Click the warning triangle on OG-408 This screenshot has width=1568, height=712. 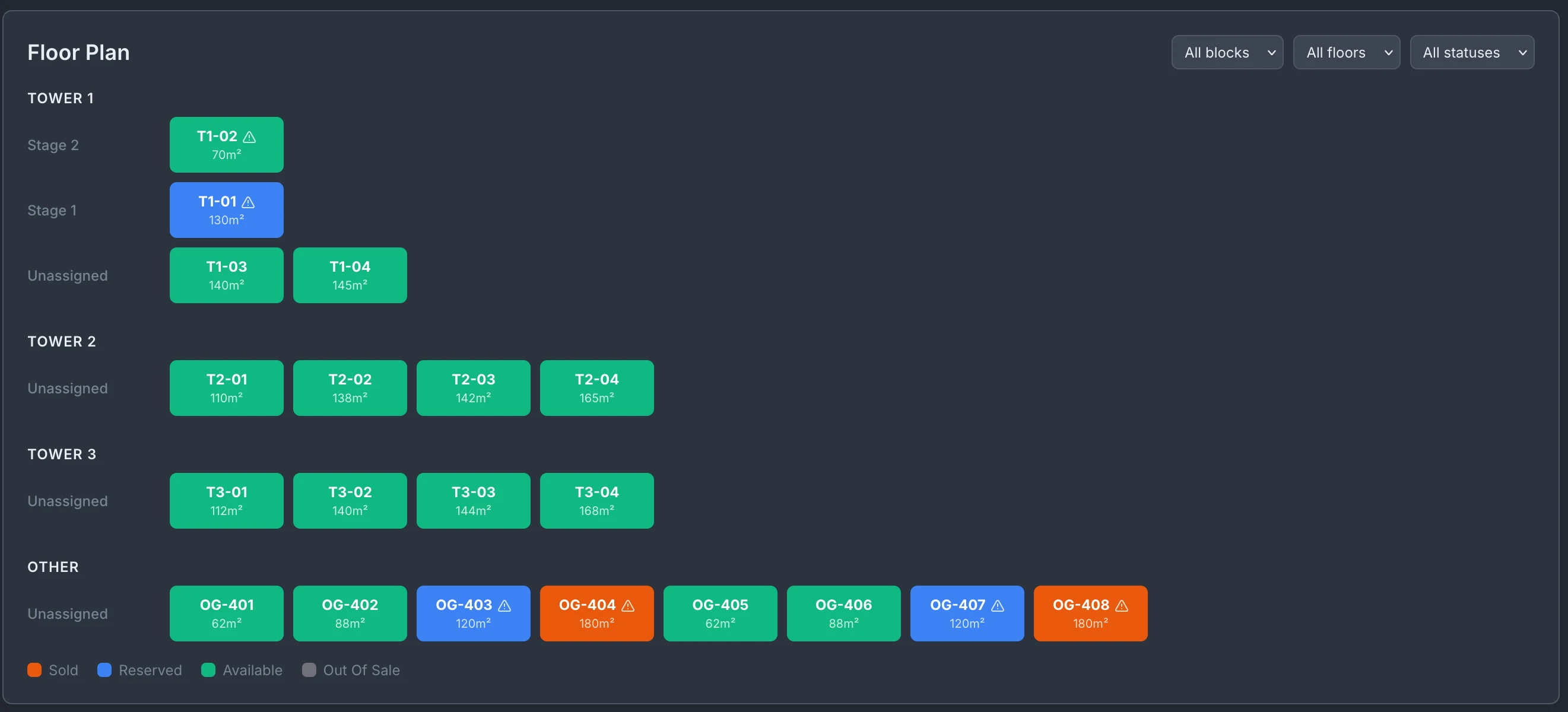point(1122,606)
